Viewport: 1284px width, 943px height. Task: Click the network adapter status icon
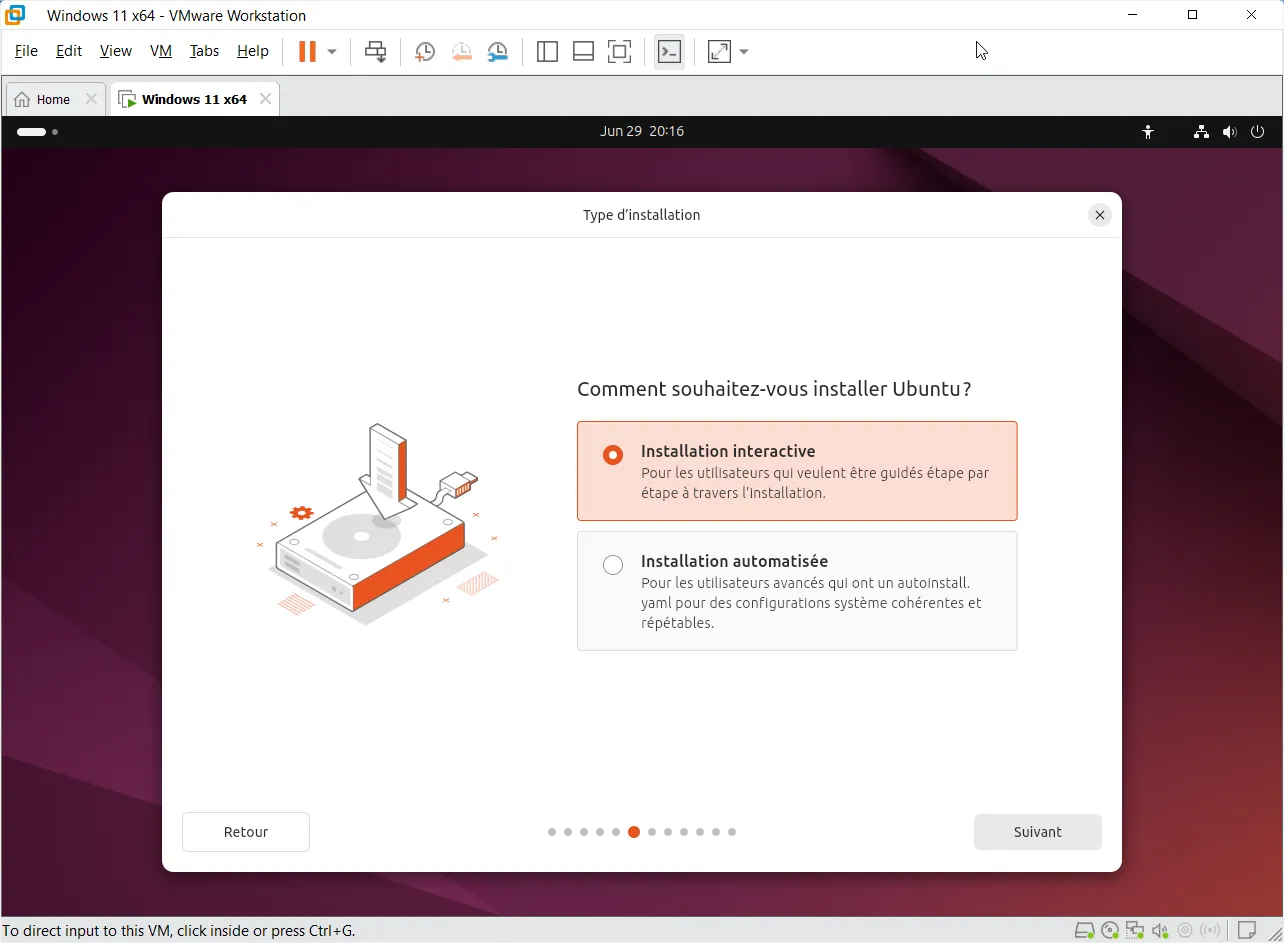click(1135, 931)
